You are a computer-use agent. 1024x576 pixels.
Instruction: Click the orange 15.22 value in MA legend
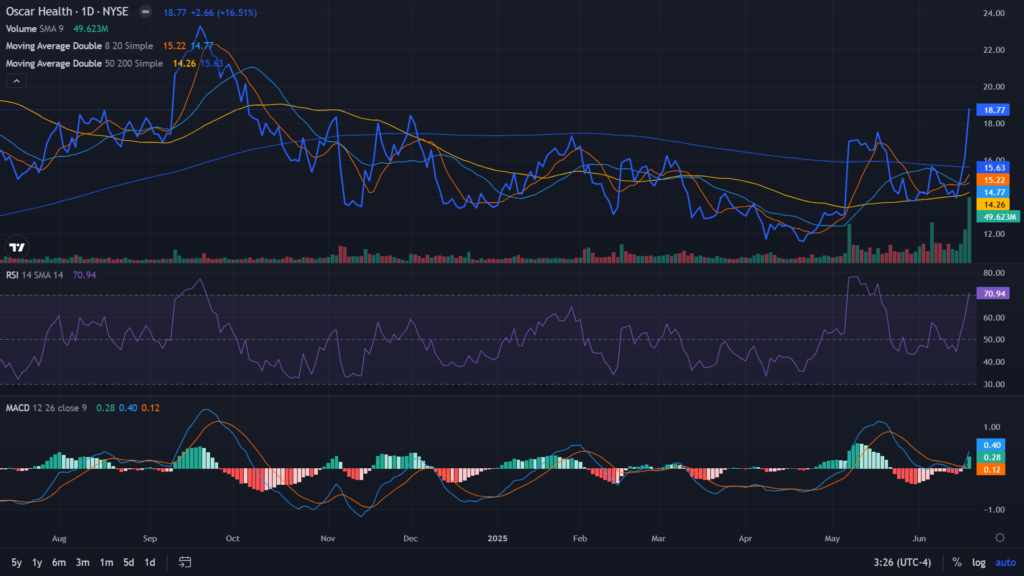click(174, 46)
